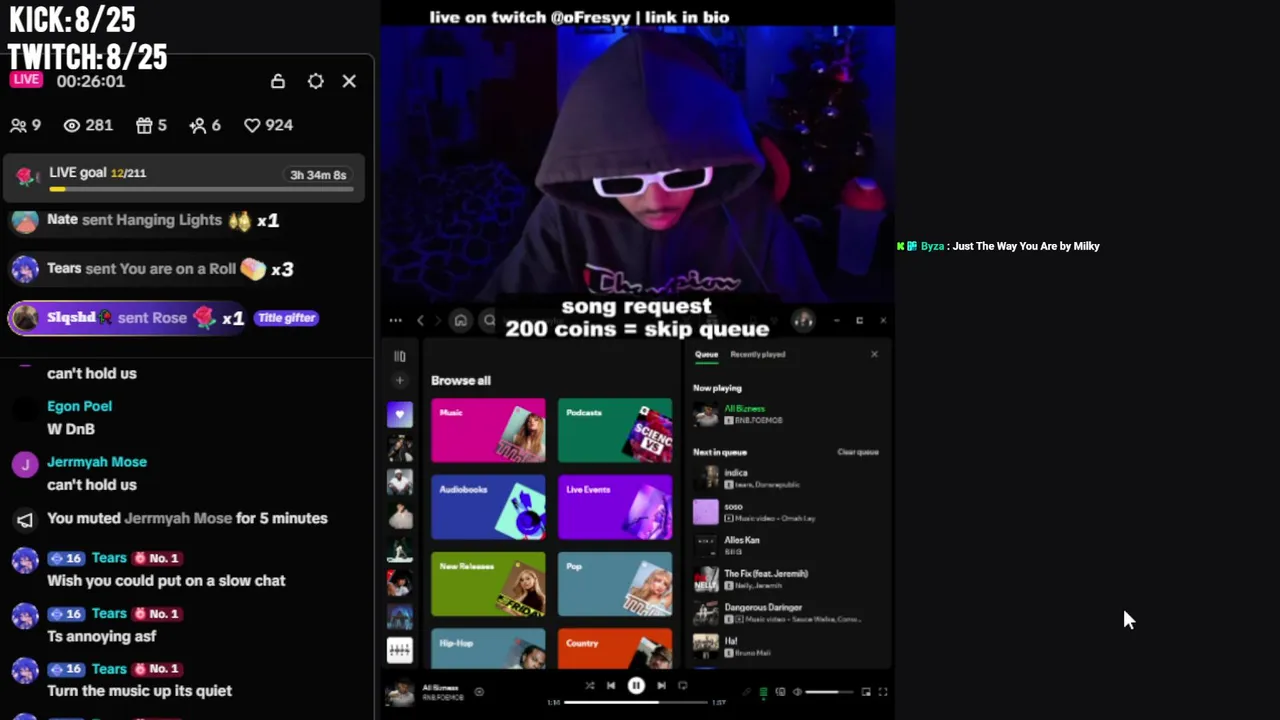Open the Hip-Hop browse tile
The image size is (1280, 720).
488,648
